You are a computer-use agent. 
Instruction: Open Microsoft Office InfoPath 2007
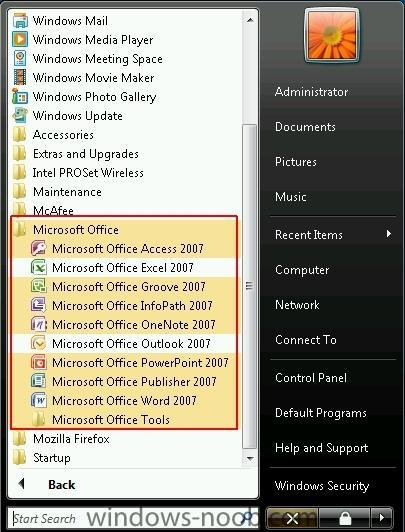[x=124, y=306]
